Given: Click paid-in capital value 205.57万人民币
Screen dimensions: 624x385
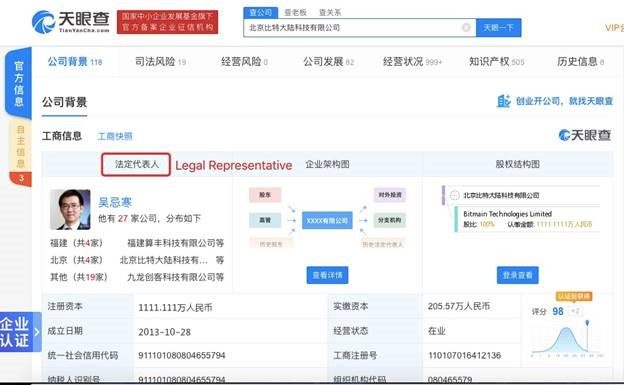Looking at the screenshot, I should tap(459, 306).
